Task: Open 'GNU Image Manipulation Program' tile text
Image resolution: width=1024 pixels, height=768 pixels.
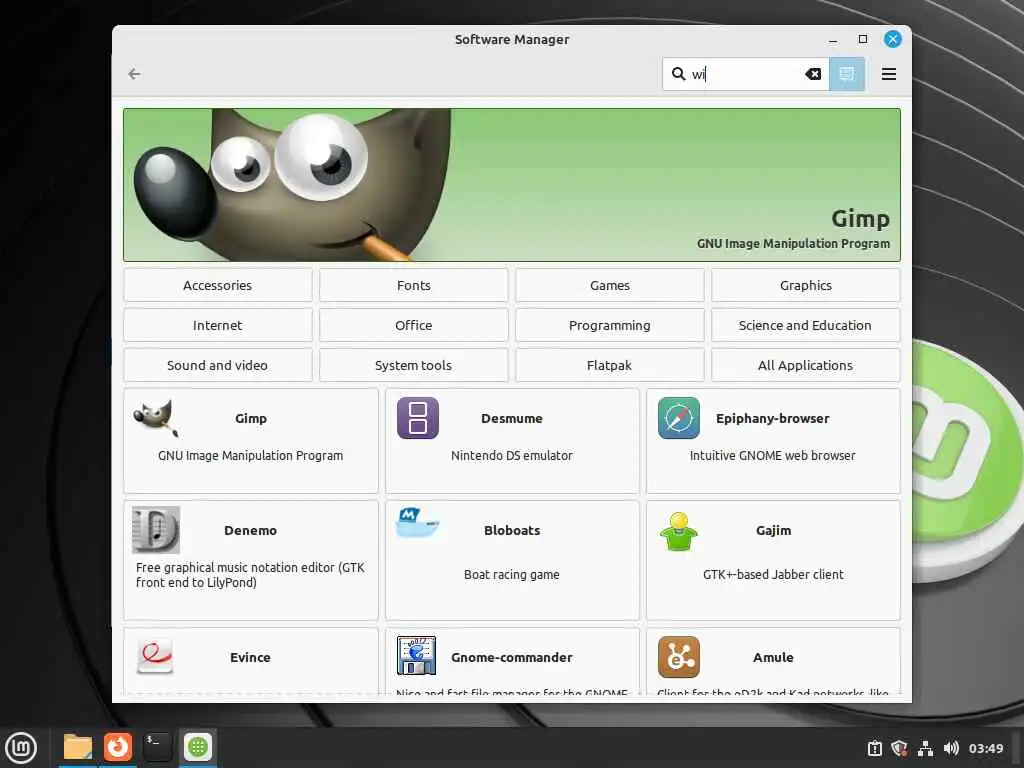Action: 250,456
